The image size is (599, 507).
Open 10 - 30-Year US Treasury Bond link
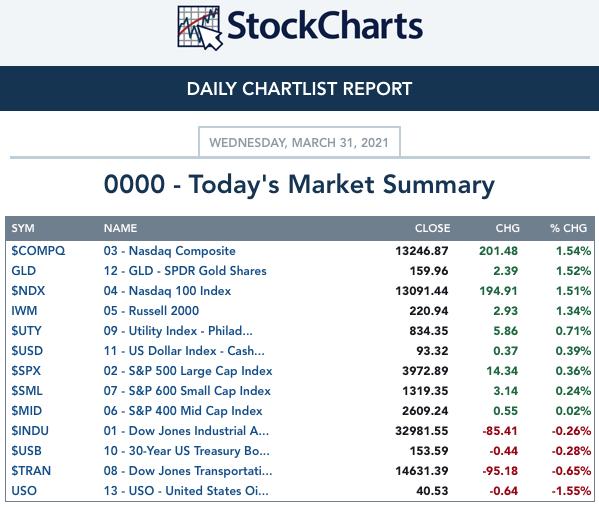(x=186, y=451)
